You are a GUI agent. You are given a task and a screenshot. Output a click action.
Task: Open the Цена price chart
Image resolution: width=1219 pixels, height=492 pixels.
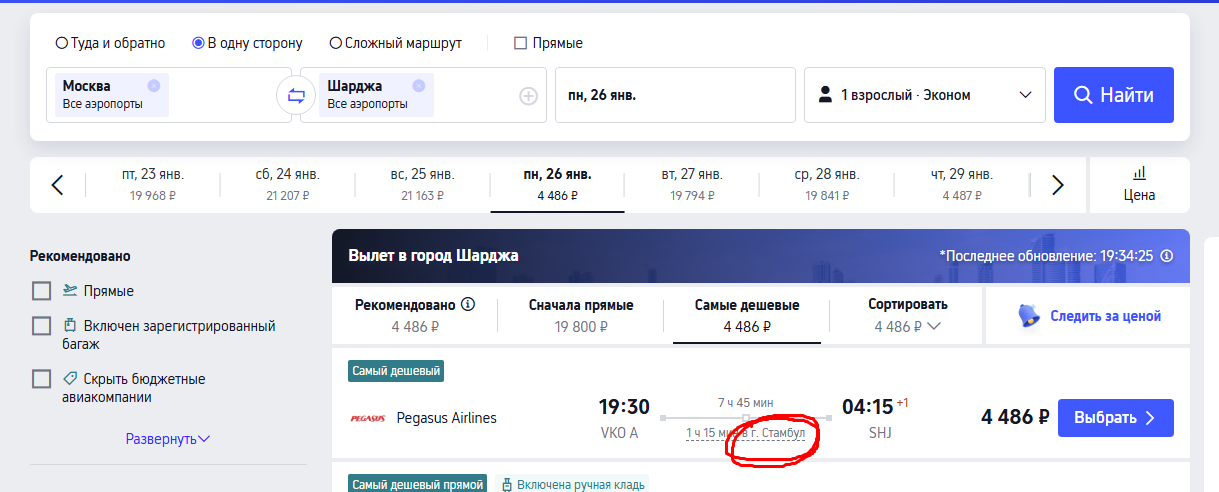tap(1139, 184)
